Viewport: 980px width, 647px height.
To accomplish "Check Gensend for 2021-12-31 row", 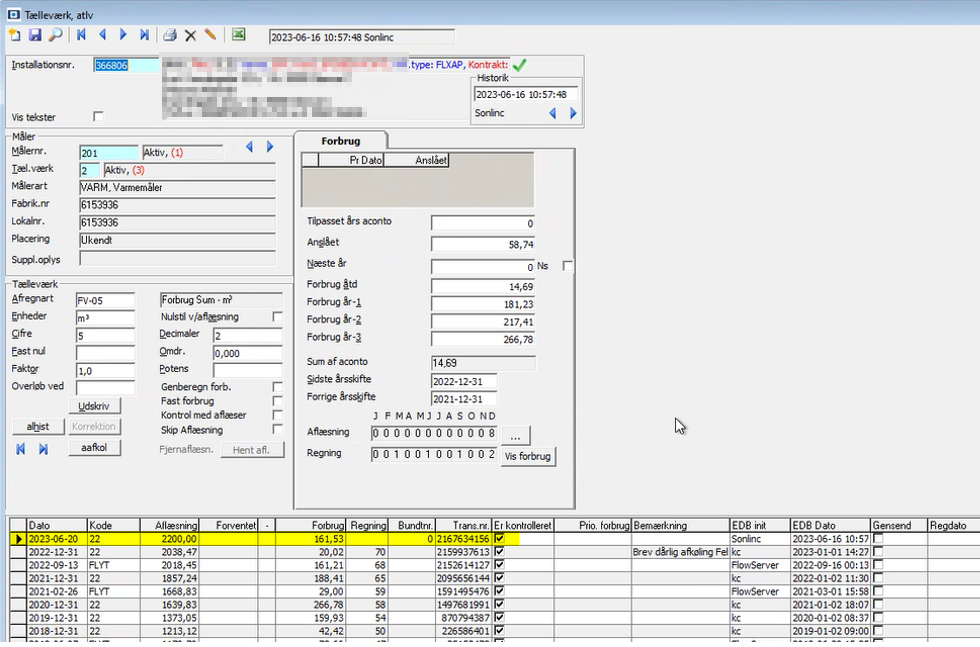I will [x=878, y=578].
